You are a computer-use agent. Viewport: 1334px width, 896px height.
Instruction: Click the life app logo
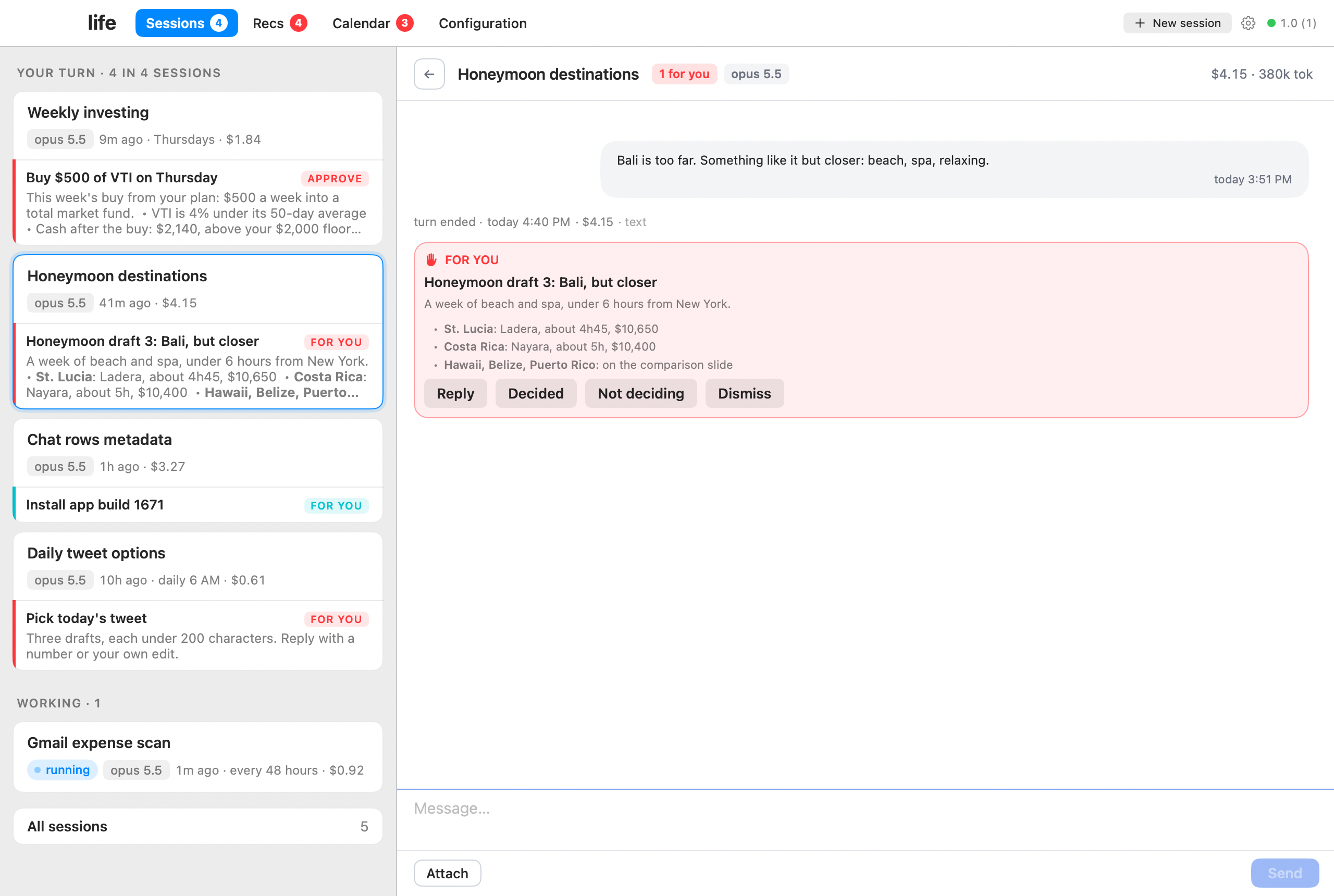102,23
